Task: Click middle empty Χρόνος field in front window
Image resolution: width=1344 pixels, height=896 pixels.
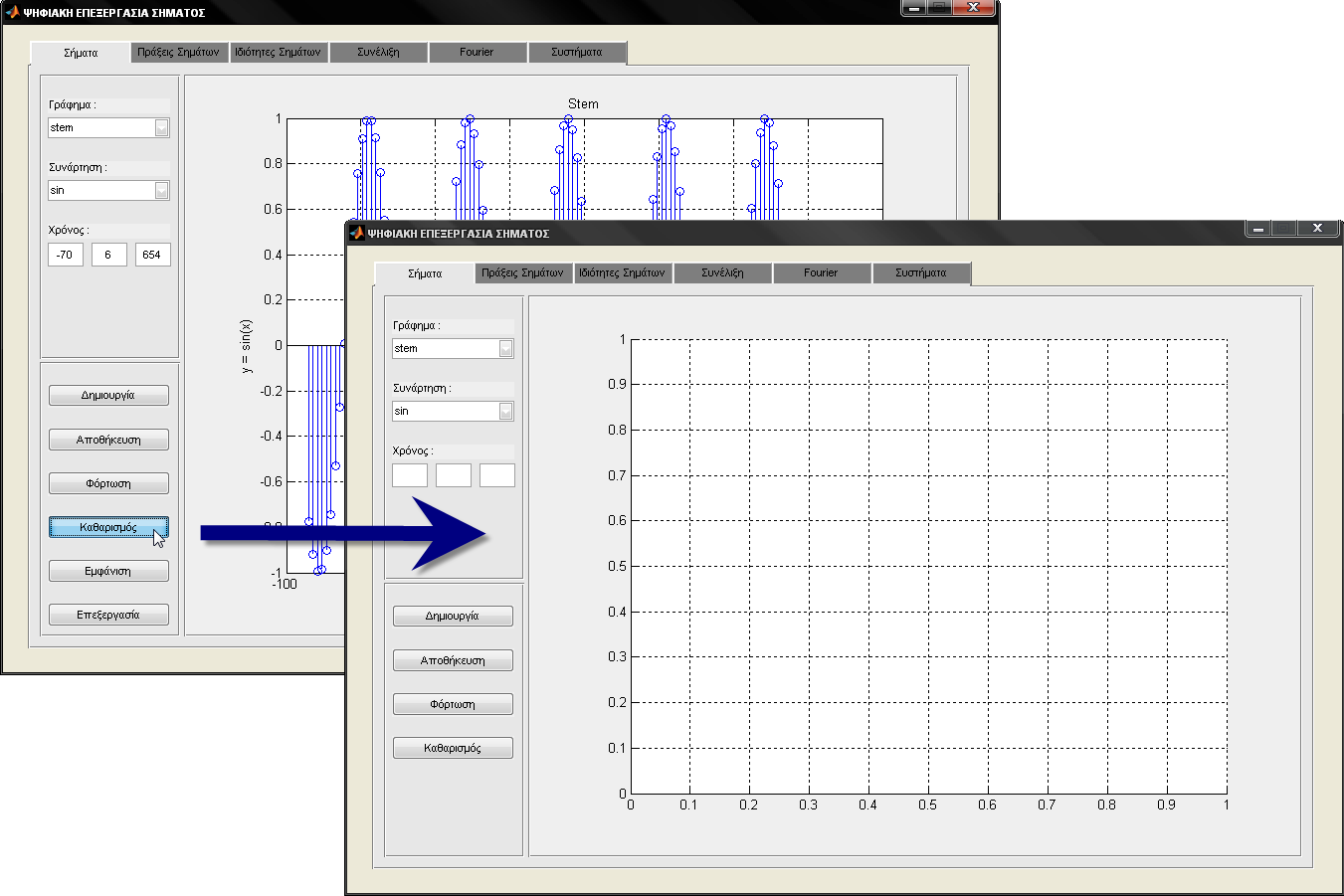Action: (454, 475)
